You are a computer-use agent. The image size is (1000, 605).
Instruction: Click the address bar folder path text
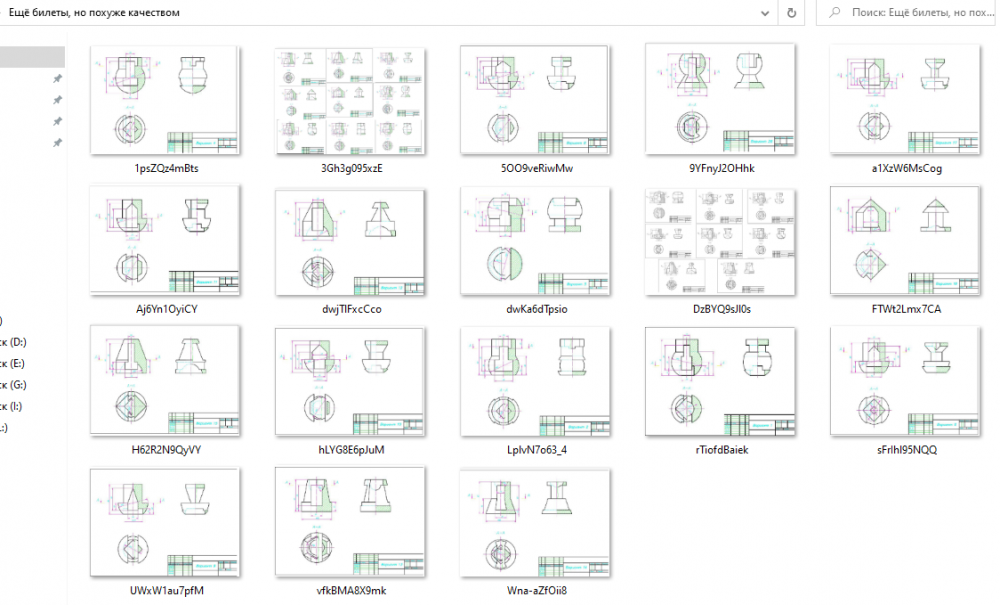tap(94, 13)
